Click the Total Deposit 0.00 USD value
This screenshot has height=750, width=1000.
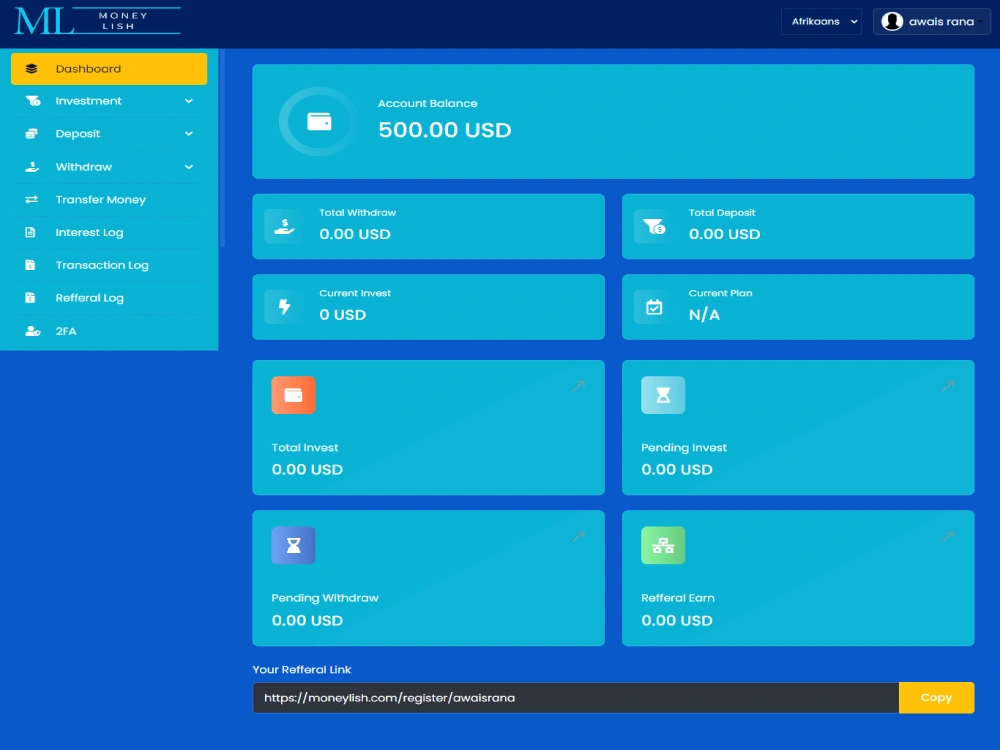tap(724, 234)
